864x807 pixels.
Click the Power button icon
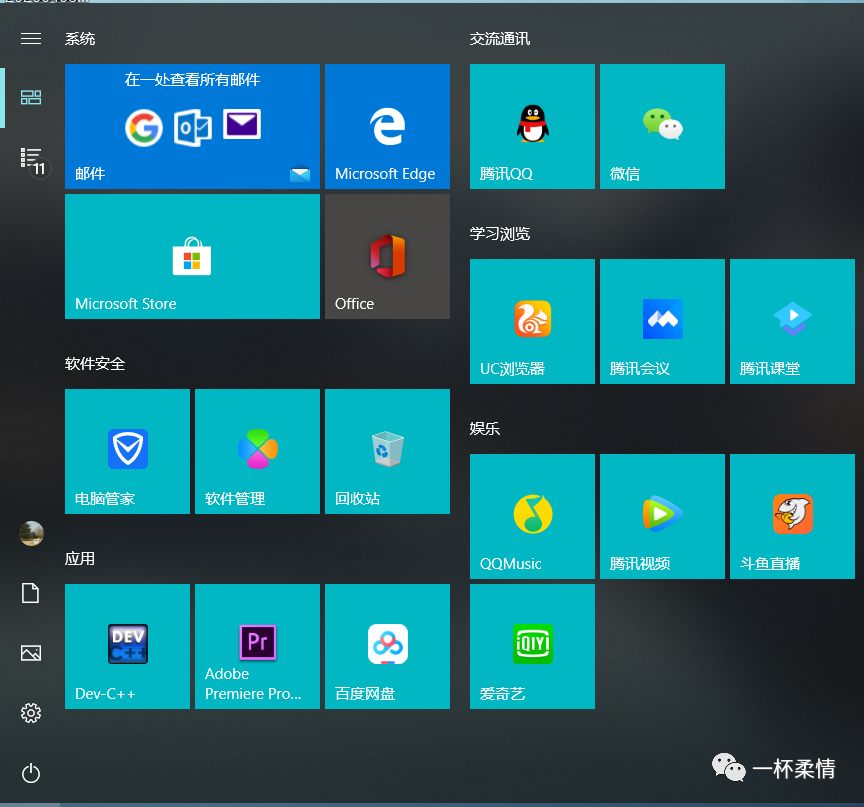coord(31,773)
